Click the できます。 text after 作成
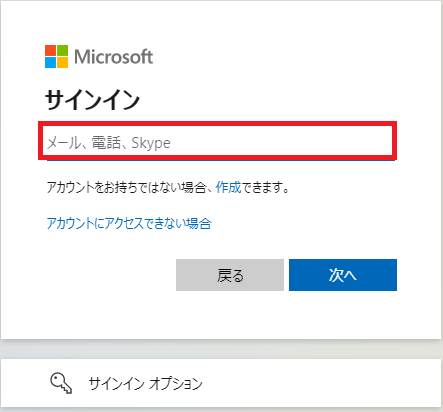This screenshot has width=443, height=412. click(x=265, y=187)
